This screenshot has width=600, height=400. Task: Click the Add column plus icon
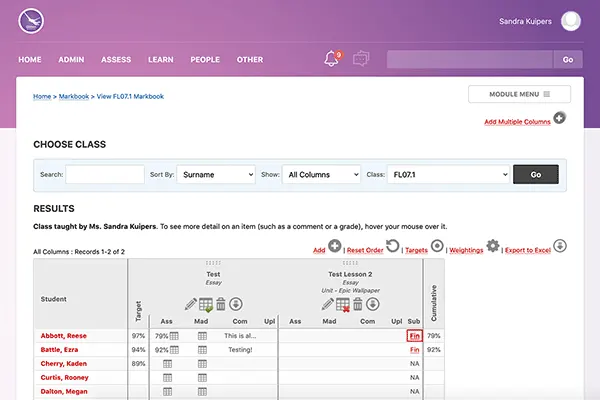point(334,246)
